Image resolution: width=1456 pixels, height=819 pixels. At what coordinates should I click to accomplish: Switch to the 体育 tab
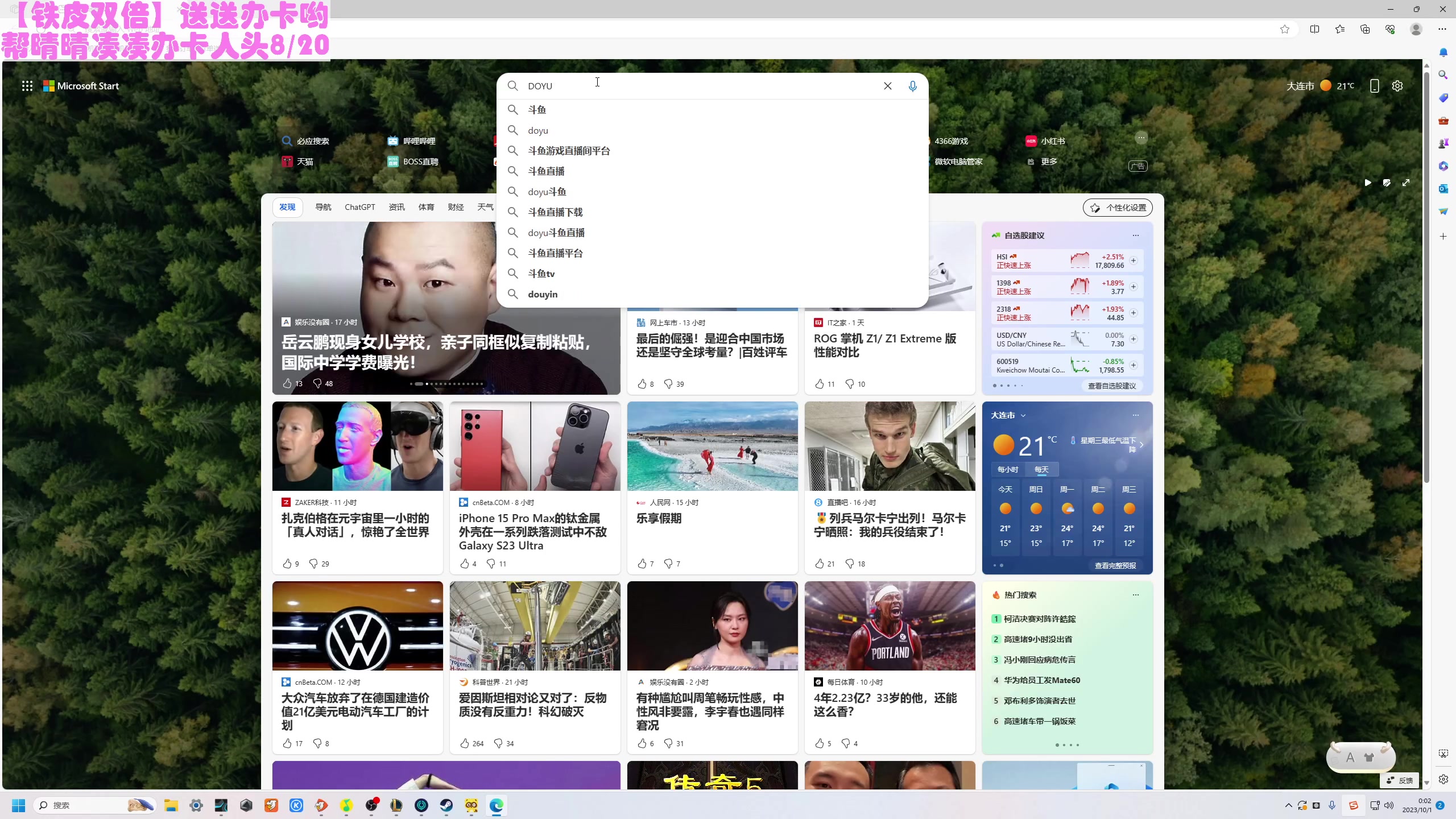tap(426, 207)
